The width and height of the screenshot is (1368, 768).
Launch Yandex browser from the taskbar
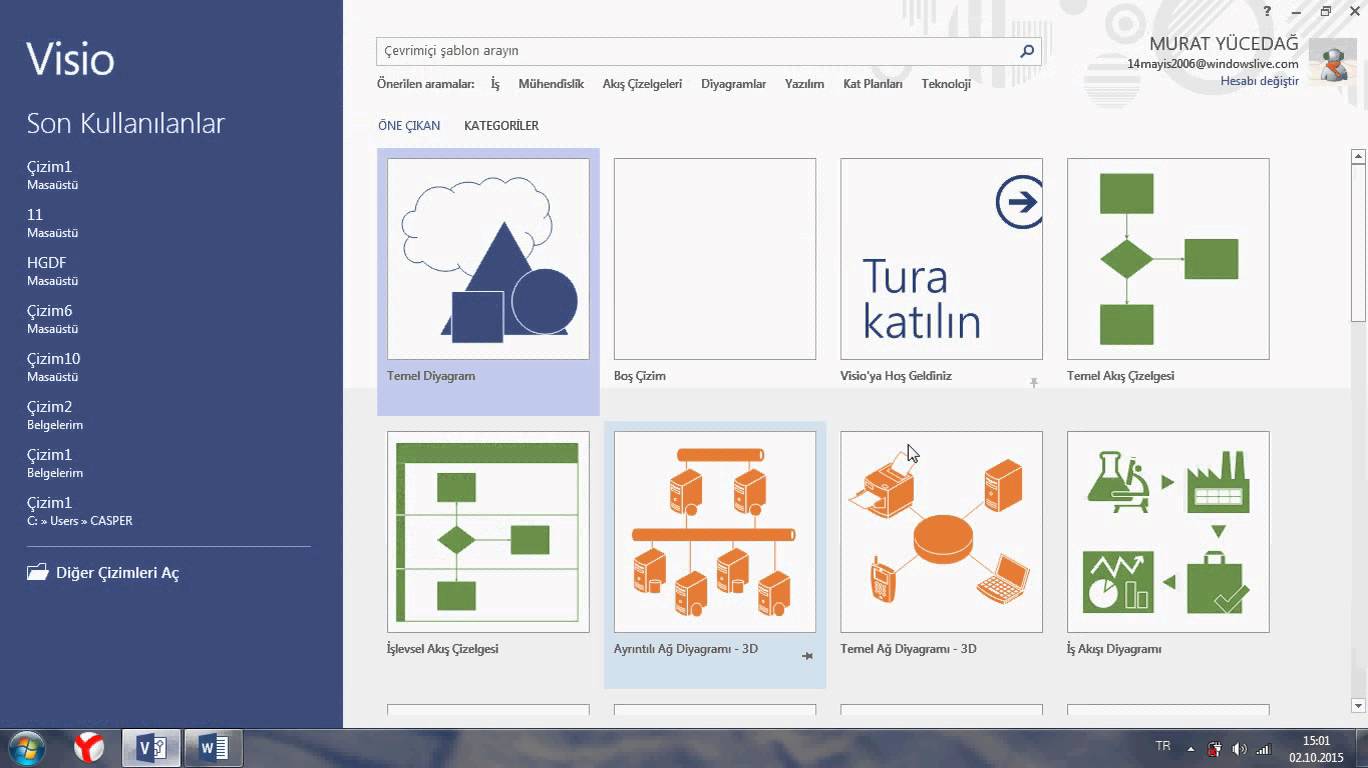[89, 747]
